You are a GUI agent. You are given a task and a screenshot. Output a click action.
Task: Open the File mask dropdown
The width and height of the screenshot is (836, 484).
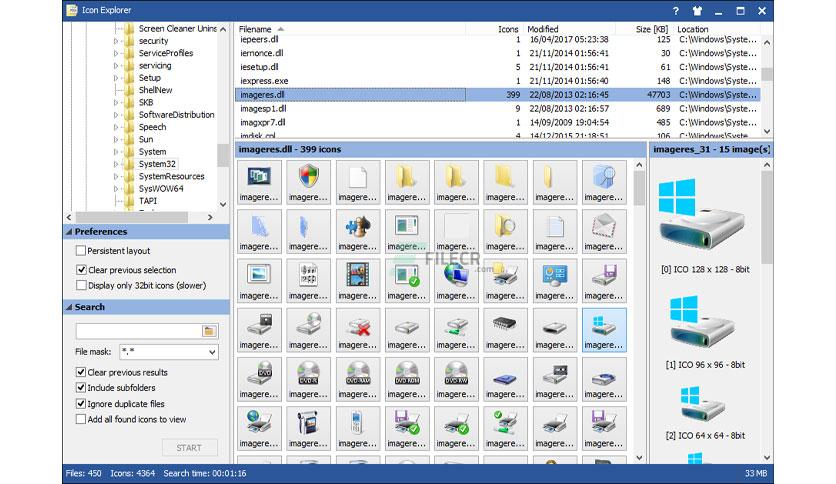[x=212, y=352]
